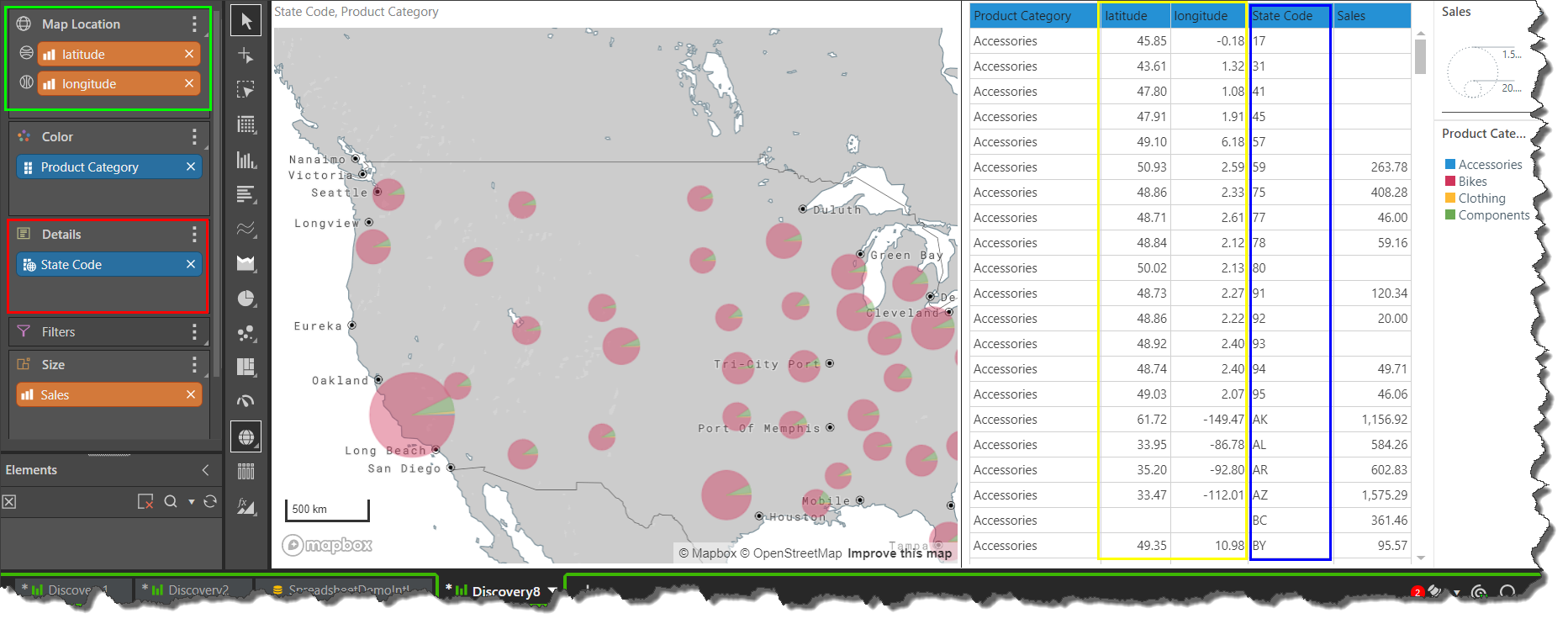Image resolution: width=1568 pixels, height=624 pixels.
Task: Remove Sales chip from Size zone
Action: click(191, 394)
